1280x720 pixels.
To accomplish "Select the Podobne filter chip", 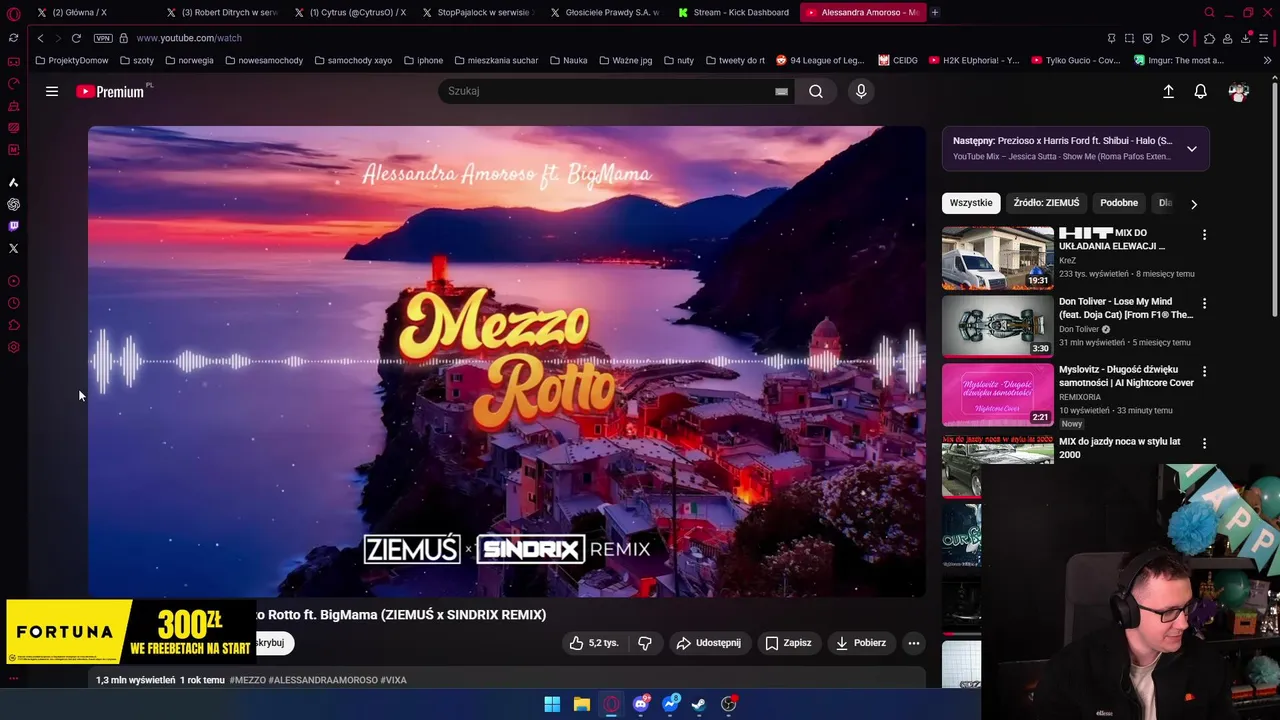I will click(1119, 203).
